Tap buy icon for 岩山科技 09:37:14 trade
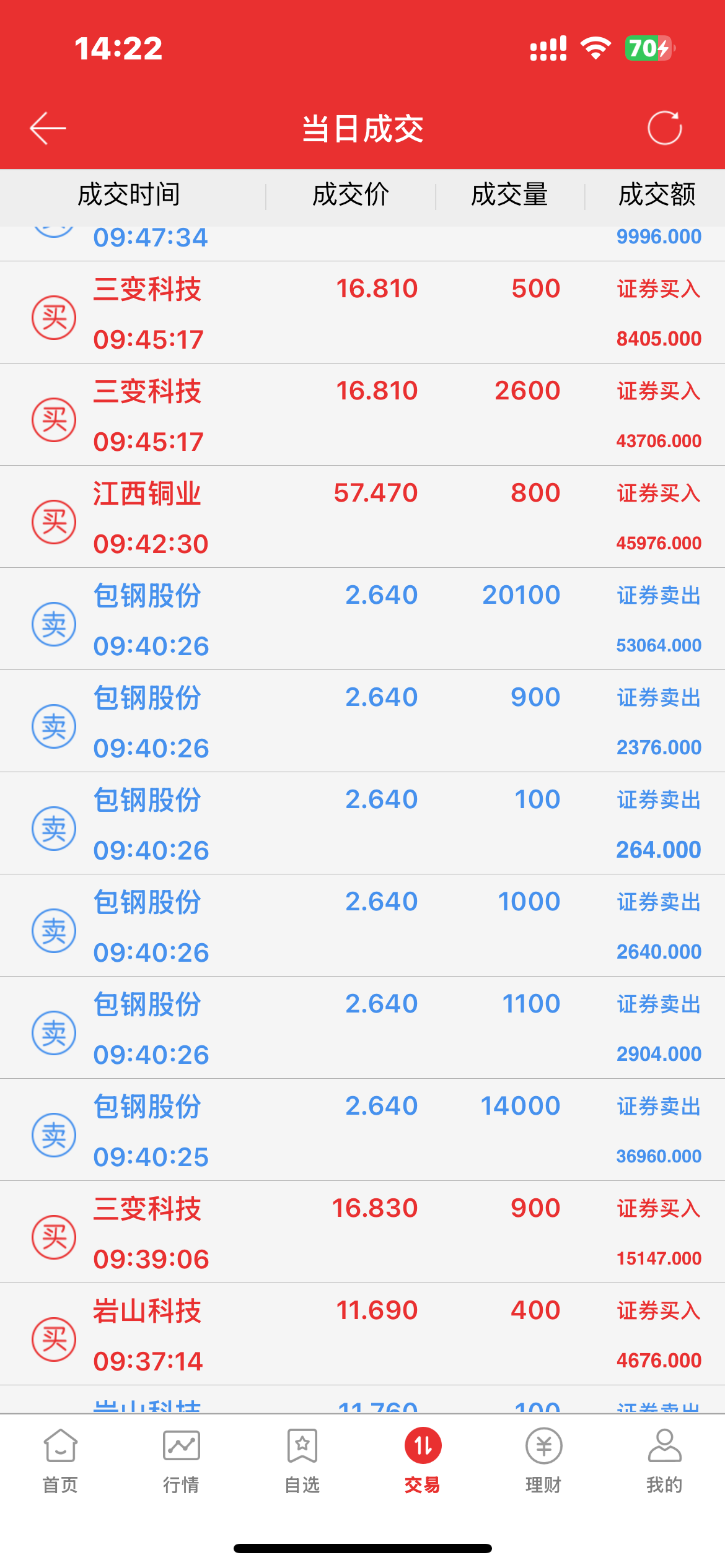 click(54, 1339)
